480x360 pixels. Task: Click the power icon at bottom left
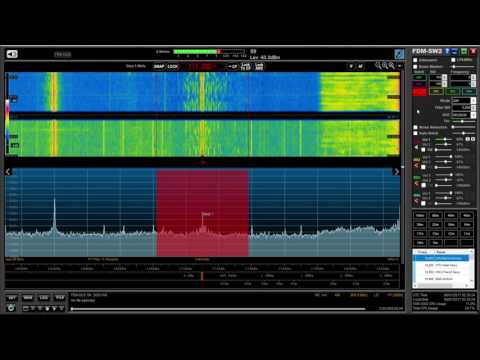coord(11,308)
